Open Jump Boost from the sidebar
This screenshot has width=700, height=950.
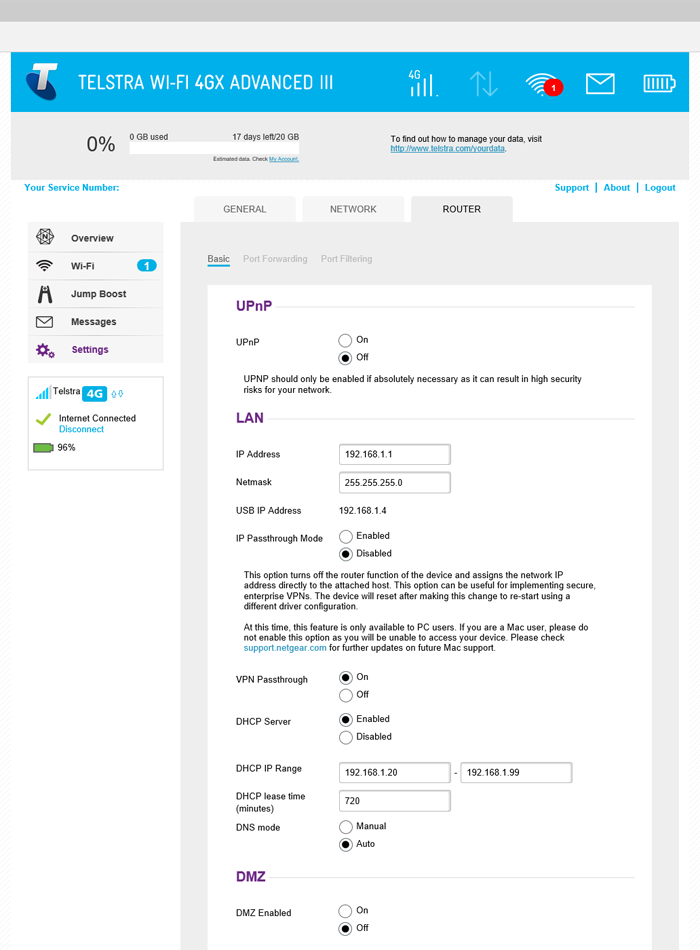pos(97,294)
